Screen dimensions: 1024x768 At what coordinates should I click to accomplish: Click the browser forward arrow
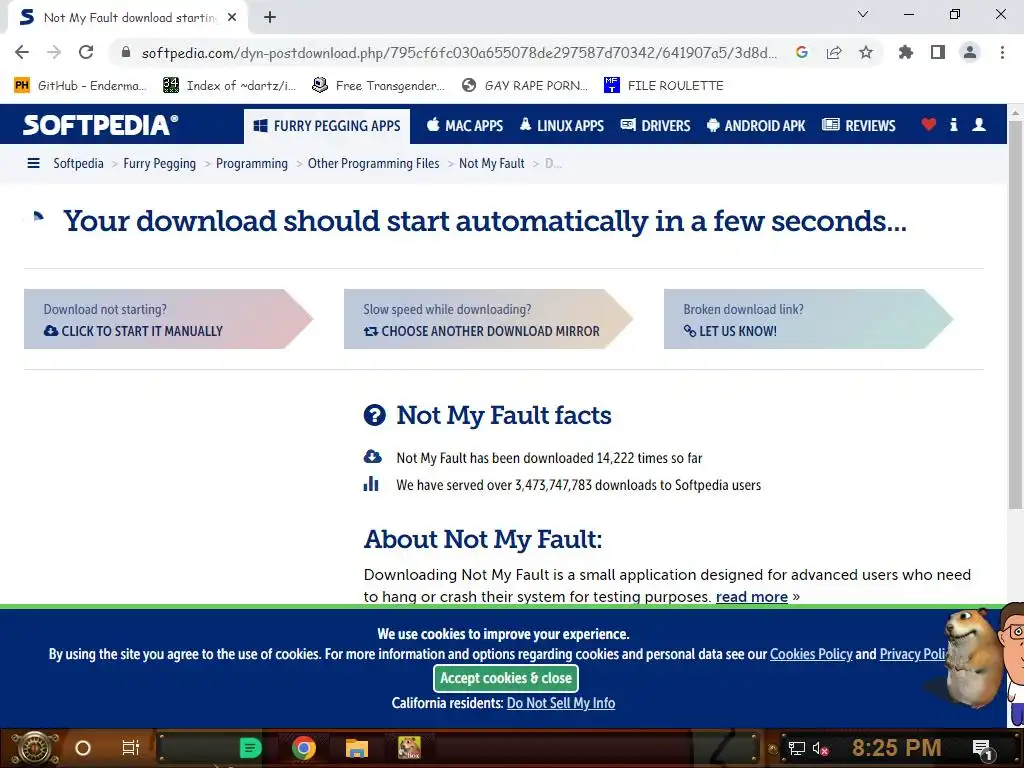click(54, 52)
